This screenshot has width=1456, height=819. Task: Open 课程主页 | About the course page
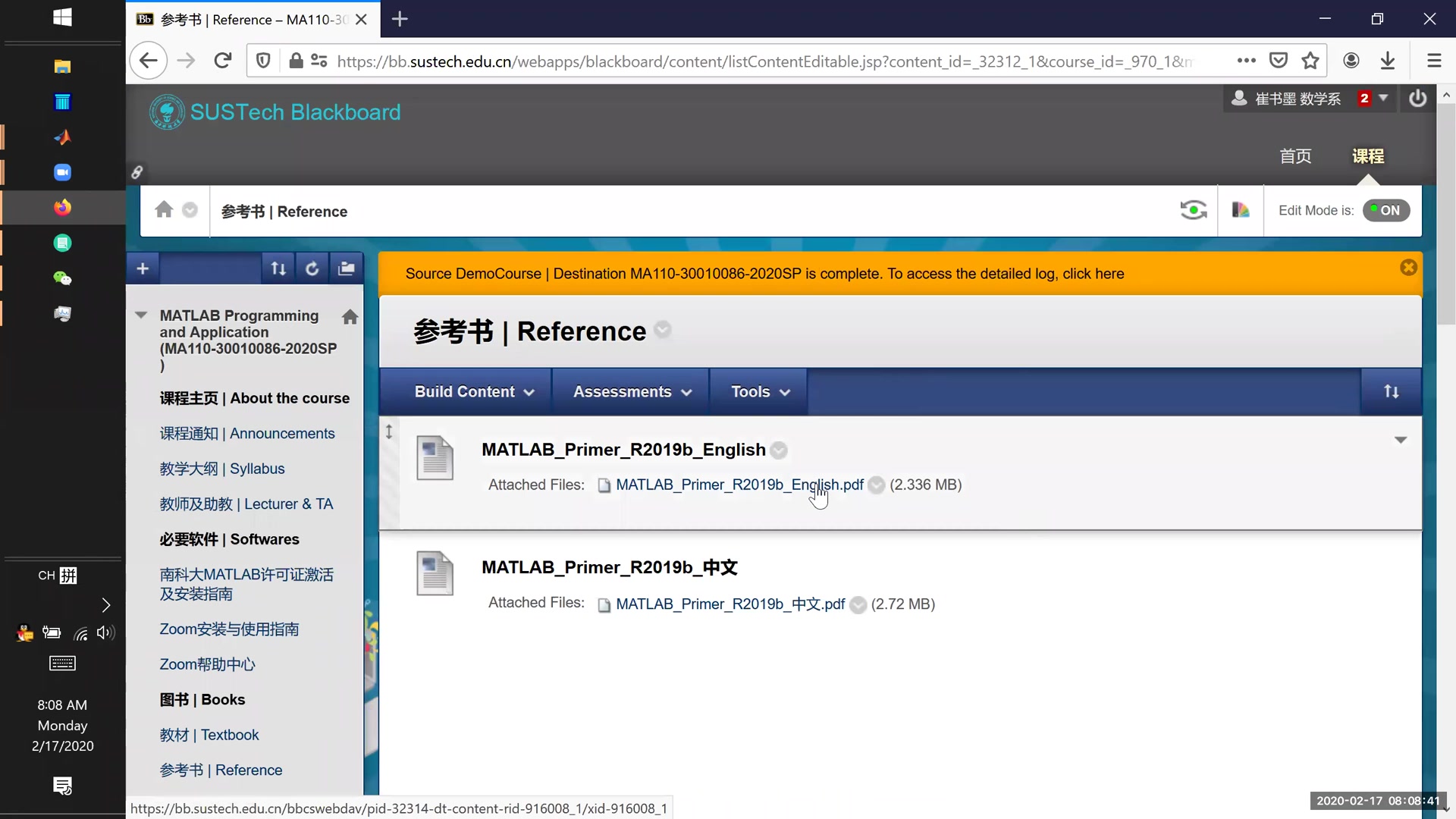(x=254, y=397)
